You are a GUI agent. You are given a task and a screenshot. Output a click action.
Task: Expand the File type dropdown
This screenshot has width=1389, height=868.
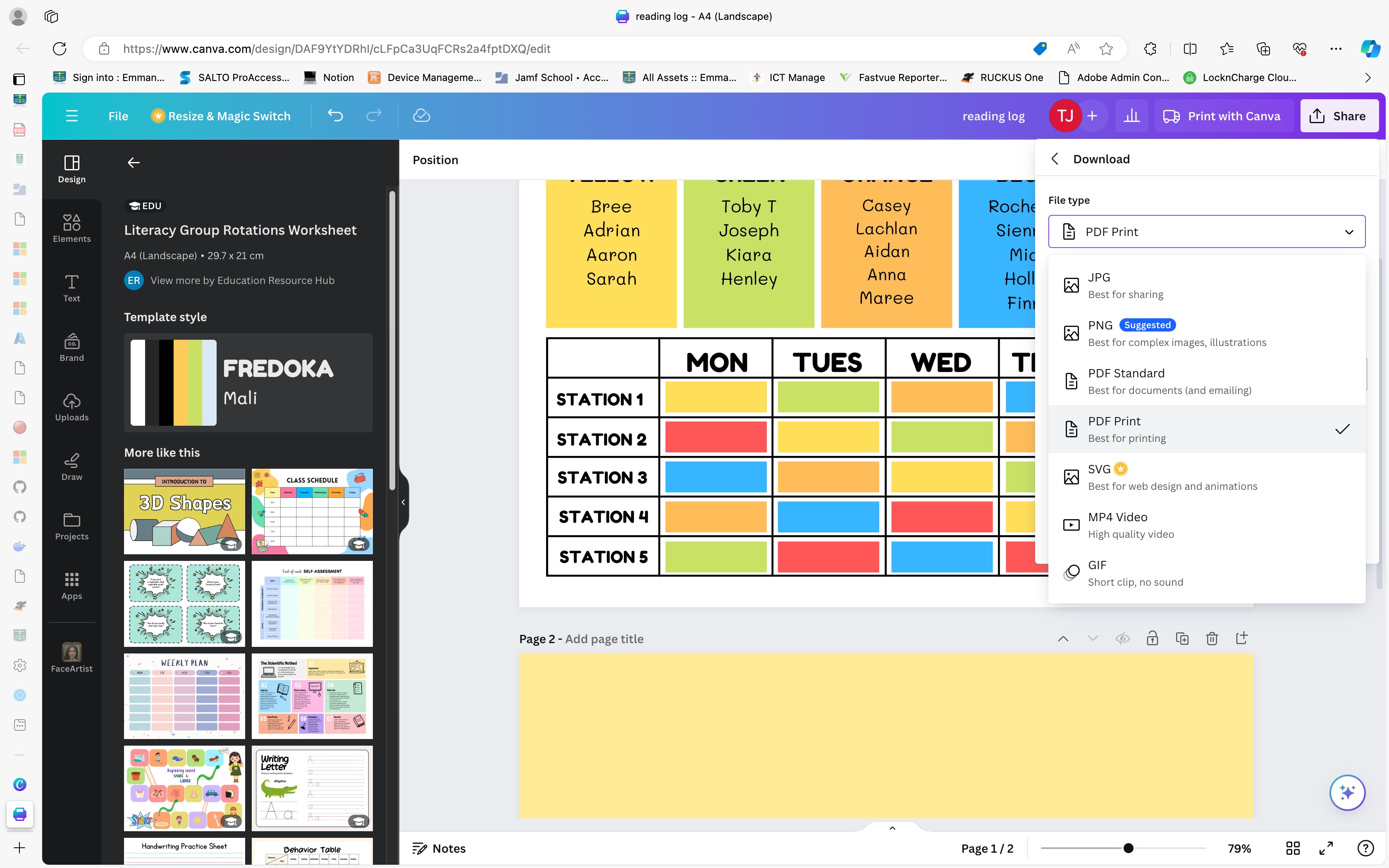click(1206, 232)
